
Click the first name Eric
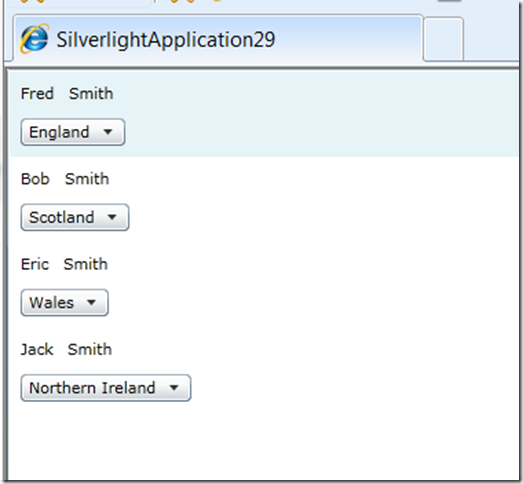pyautogui.click(x=35, y=264)
